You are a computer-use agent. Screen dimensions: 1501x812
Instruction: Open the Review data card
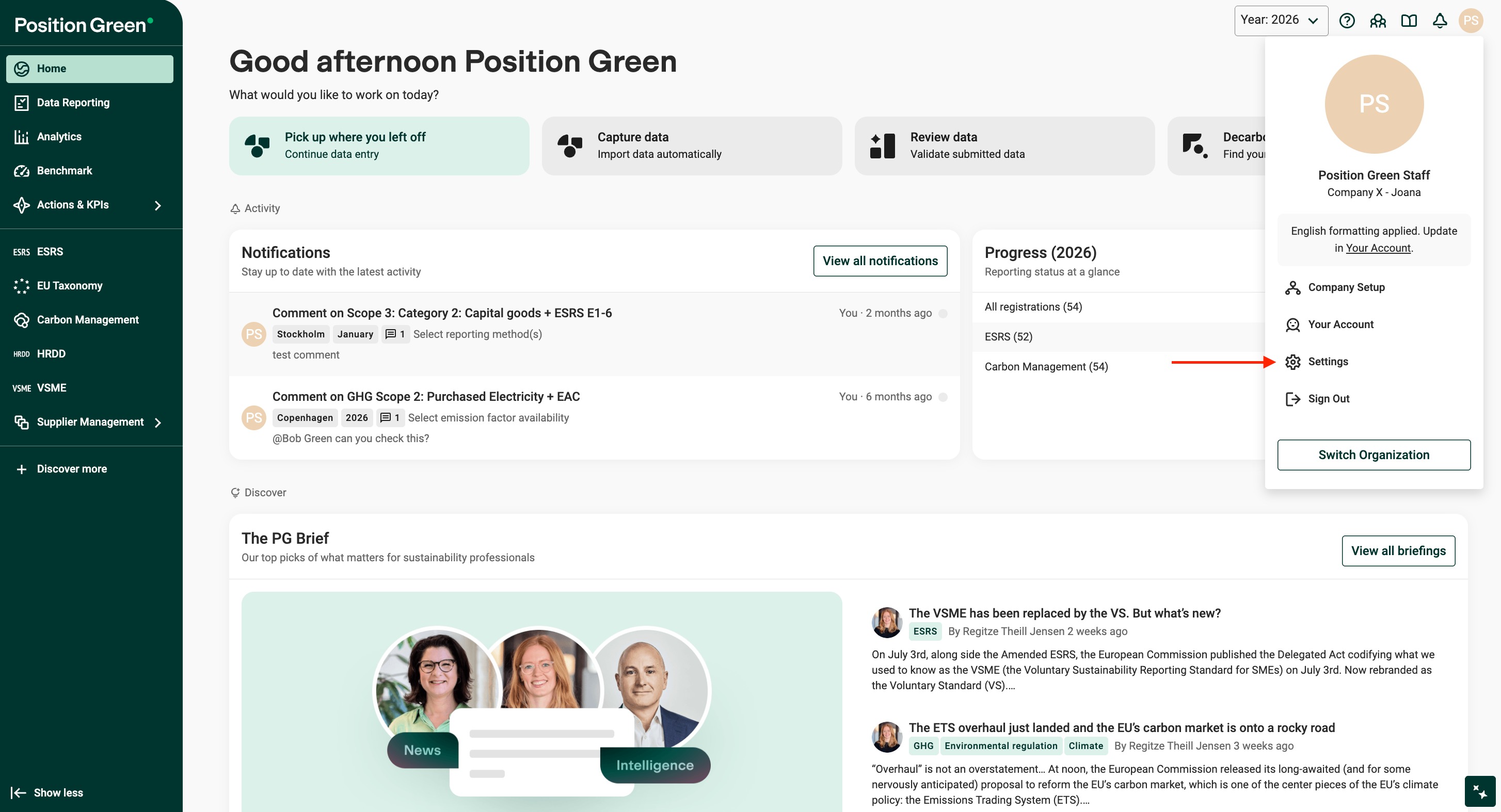pos(1004,145)
